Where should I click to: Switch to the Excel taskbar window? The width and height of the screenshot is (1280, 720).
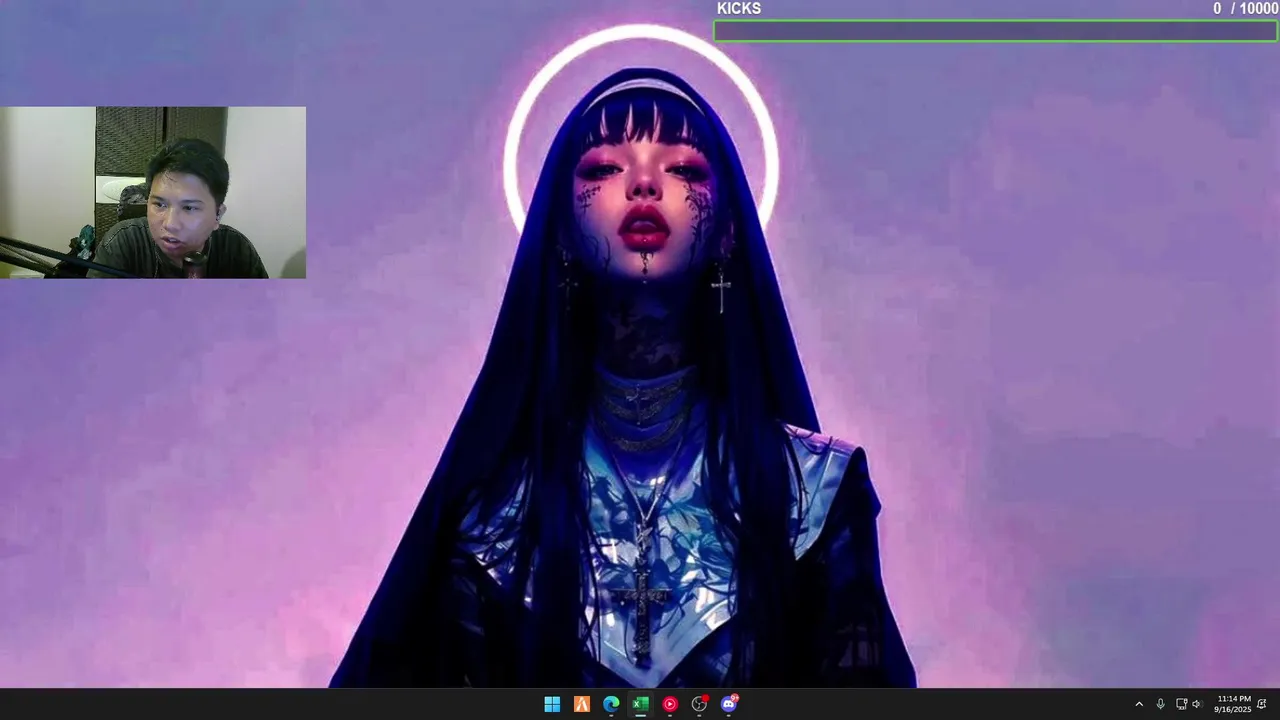(640, 704)
